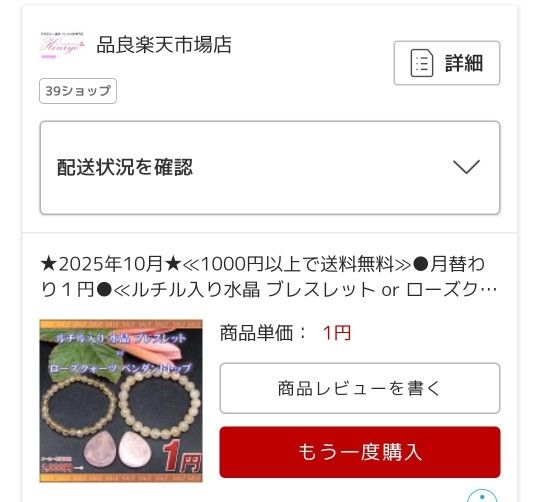This screenshot has height=502, width=540.
Task: Click the partial circular icon at bottom right
Action: [482, 495]
